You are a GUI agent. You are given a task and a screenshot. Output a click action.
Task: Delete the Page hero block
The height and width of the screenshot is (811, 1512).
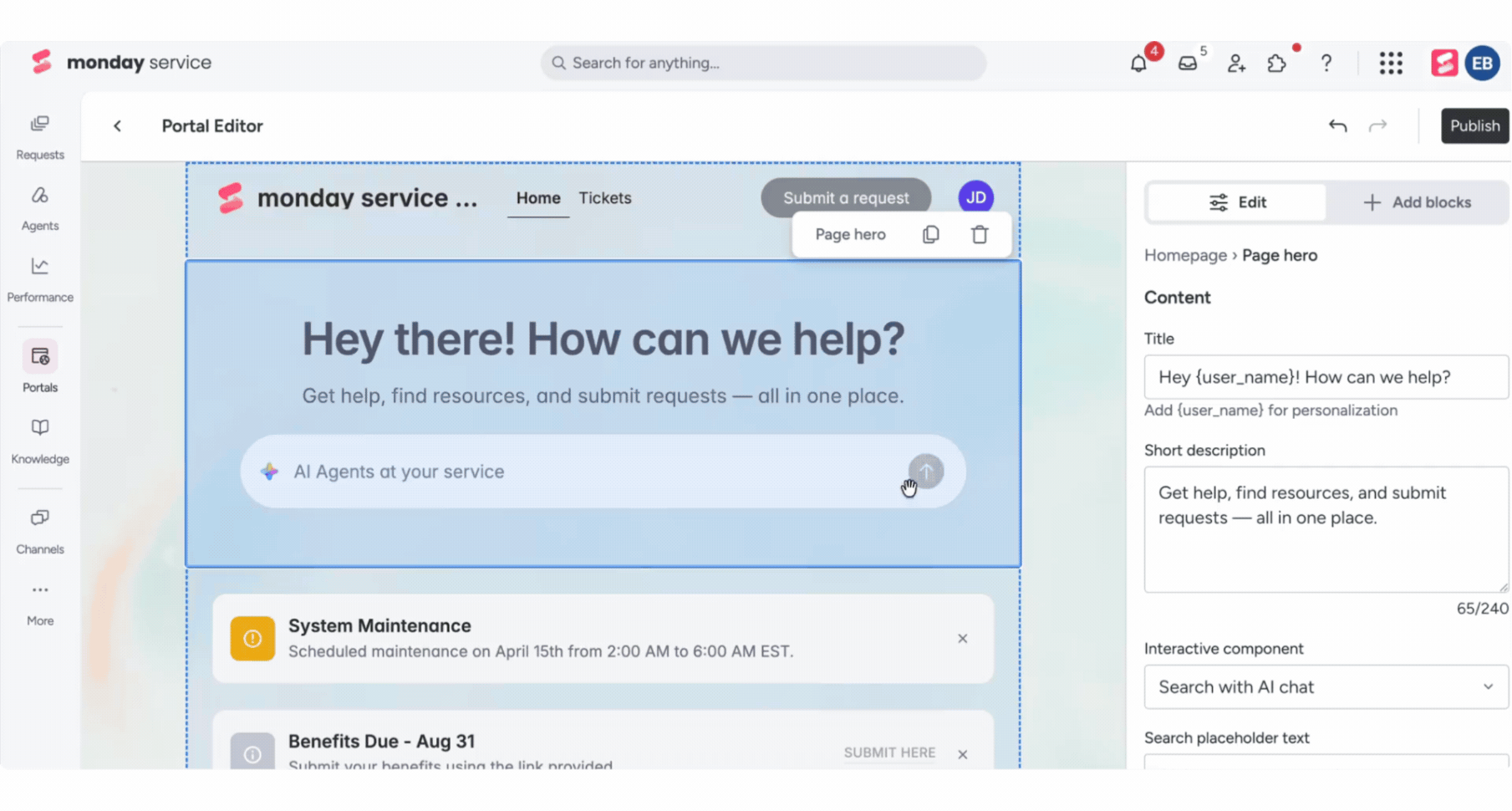[x=980, y=235]
